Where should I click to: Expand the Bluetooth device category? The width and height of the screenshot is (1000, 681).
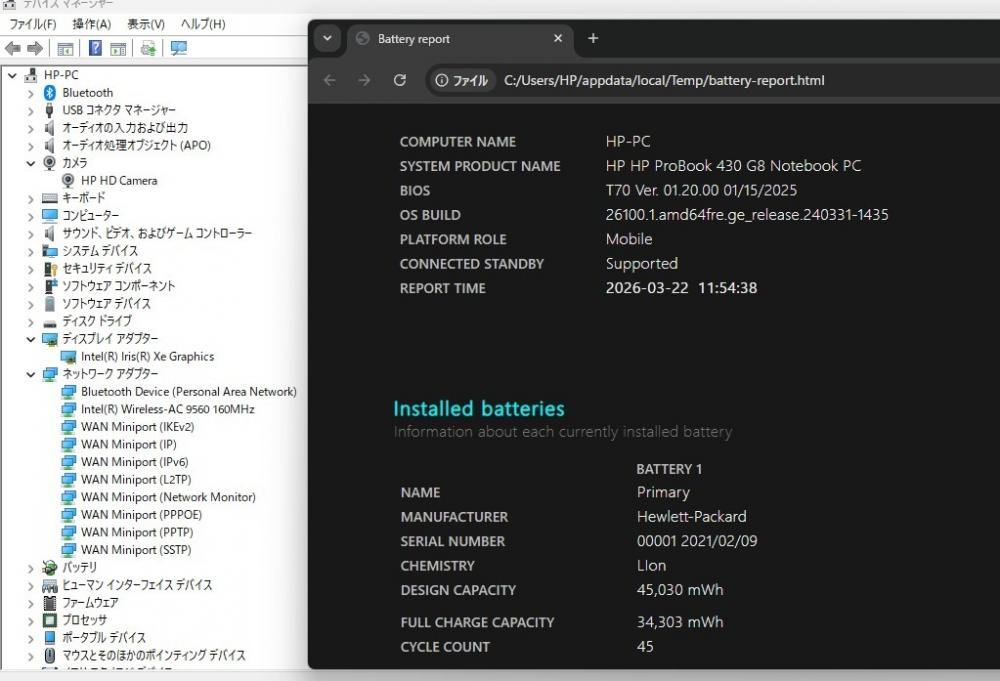click(30, 93)
